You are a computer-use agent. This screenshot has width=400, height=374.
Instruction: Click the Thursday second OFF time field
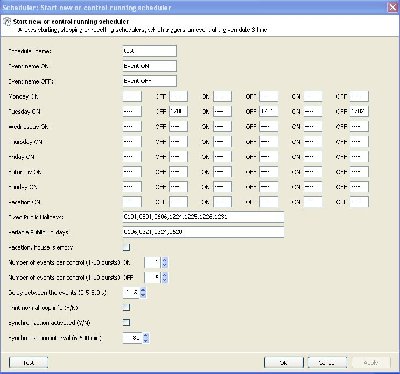[269, 142]
